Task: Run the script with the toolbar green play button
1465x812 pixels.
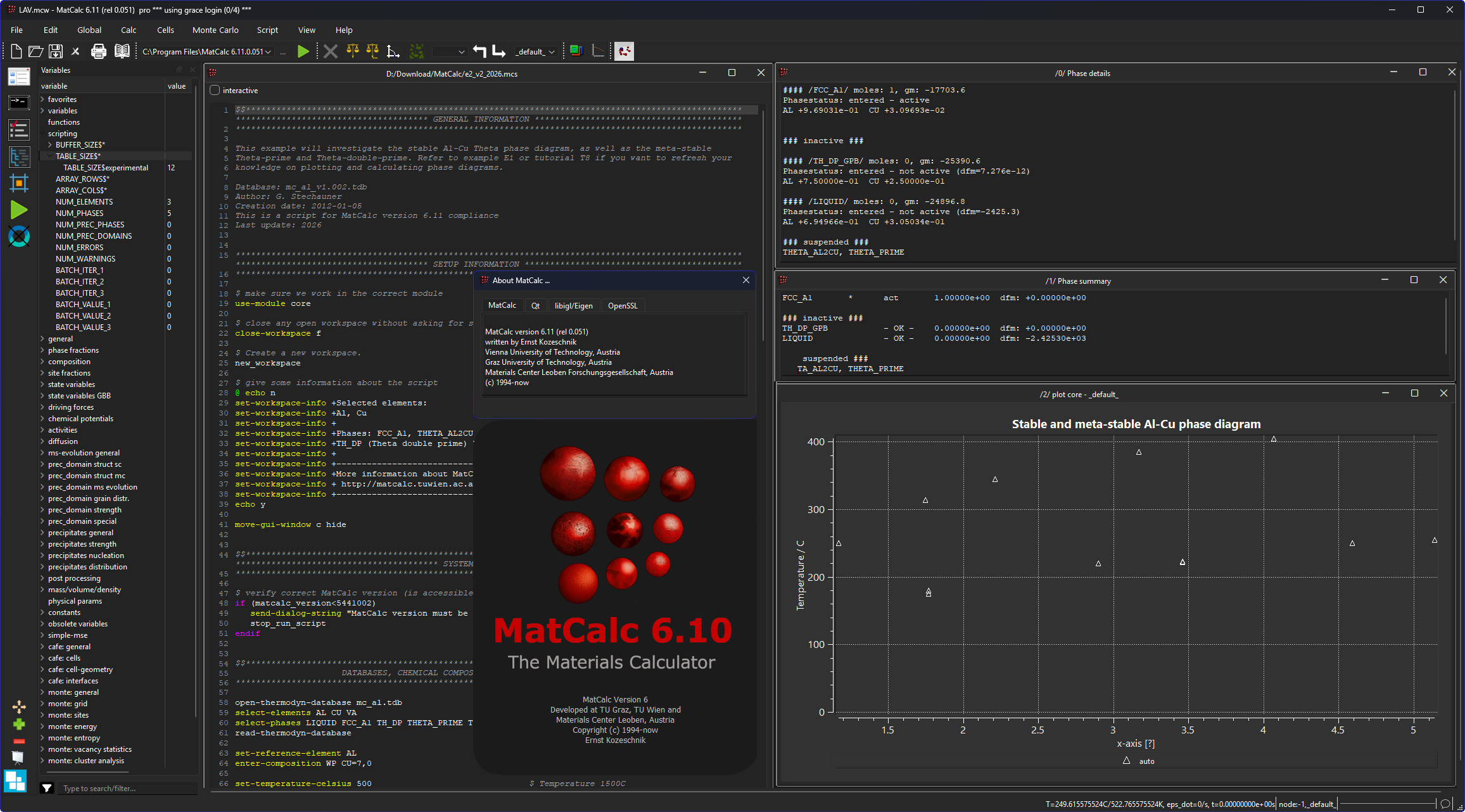Action: [x=303, y=51]
